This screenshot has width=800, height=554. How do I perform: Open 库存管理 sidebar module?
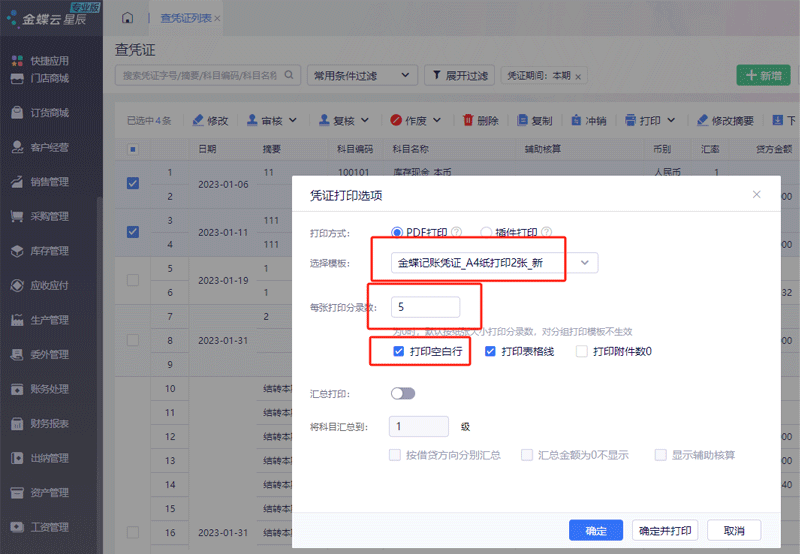pyautogui.click(x=40, y=251)
